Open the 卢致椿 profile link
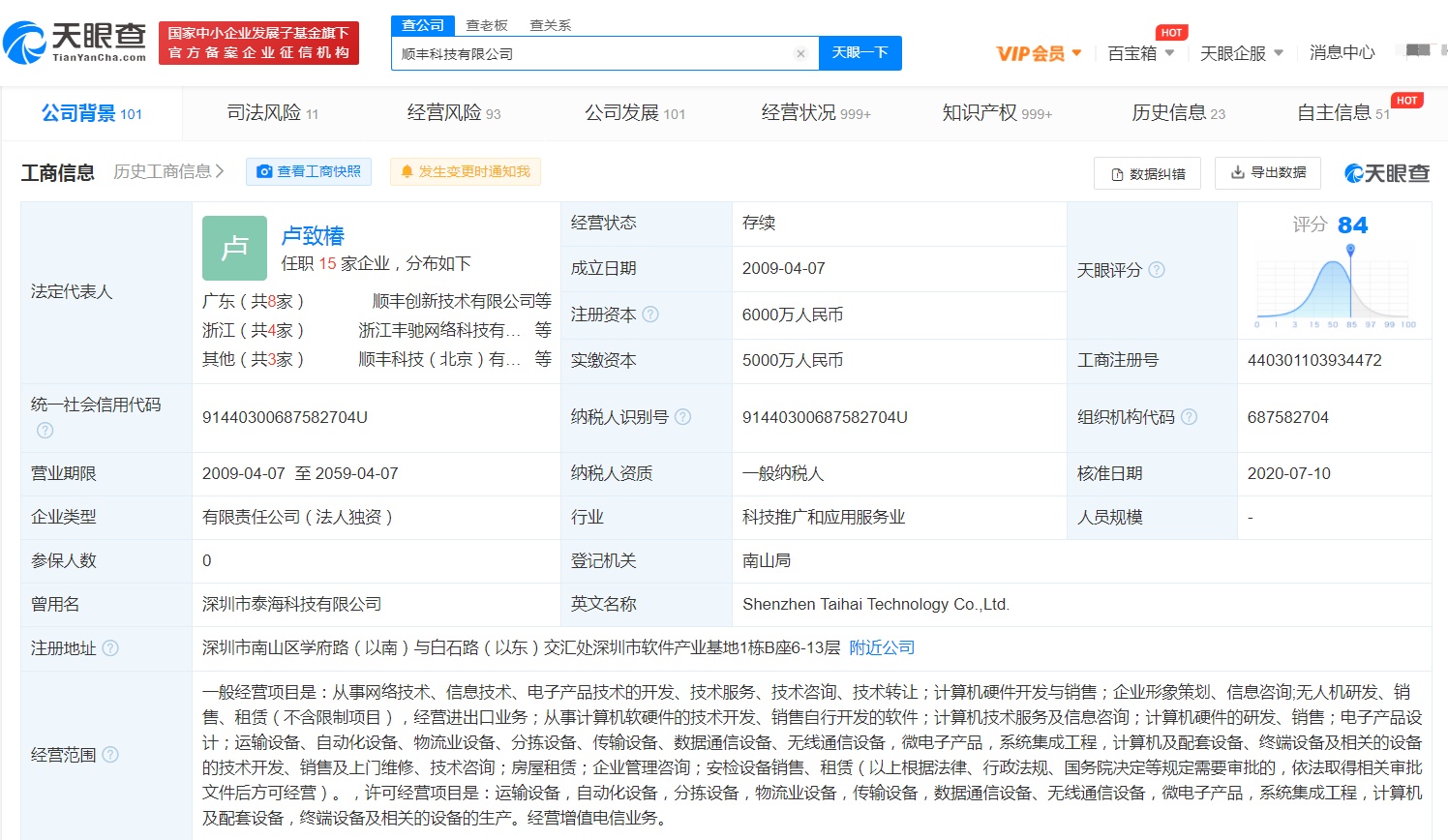This screenshot has width=1448, height=840. tap(313, 236)
